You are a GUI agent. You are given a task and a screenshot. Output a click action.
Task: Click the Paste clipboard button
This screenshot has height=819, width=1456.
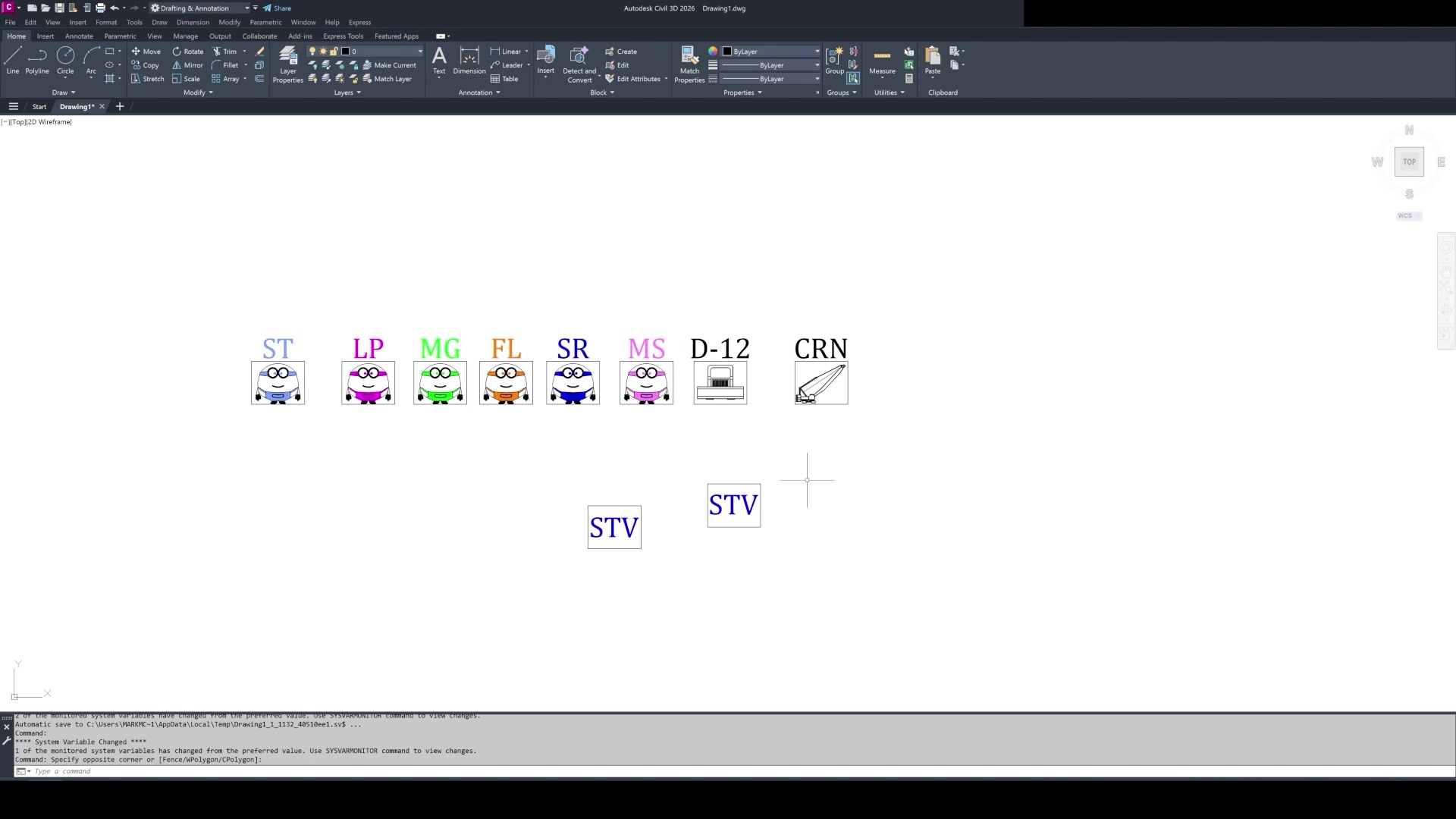coord(933,61)
